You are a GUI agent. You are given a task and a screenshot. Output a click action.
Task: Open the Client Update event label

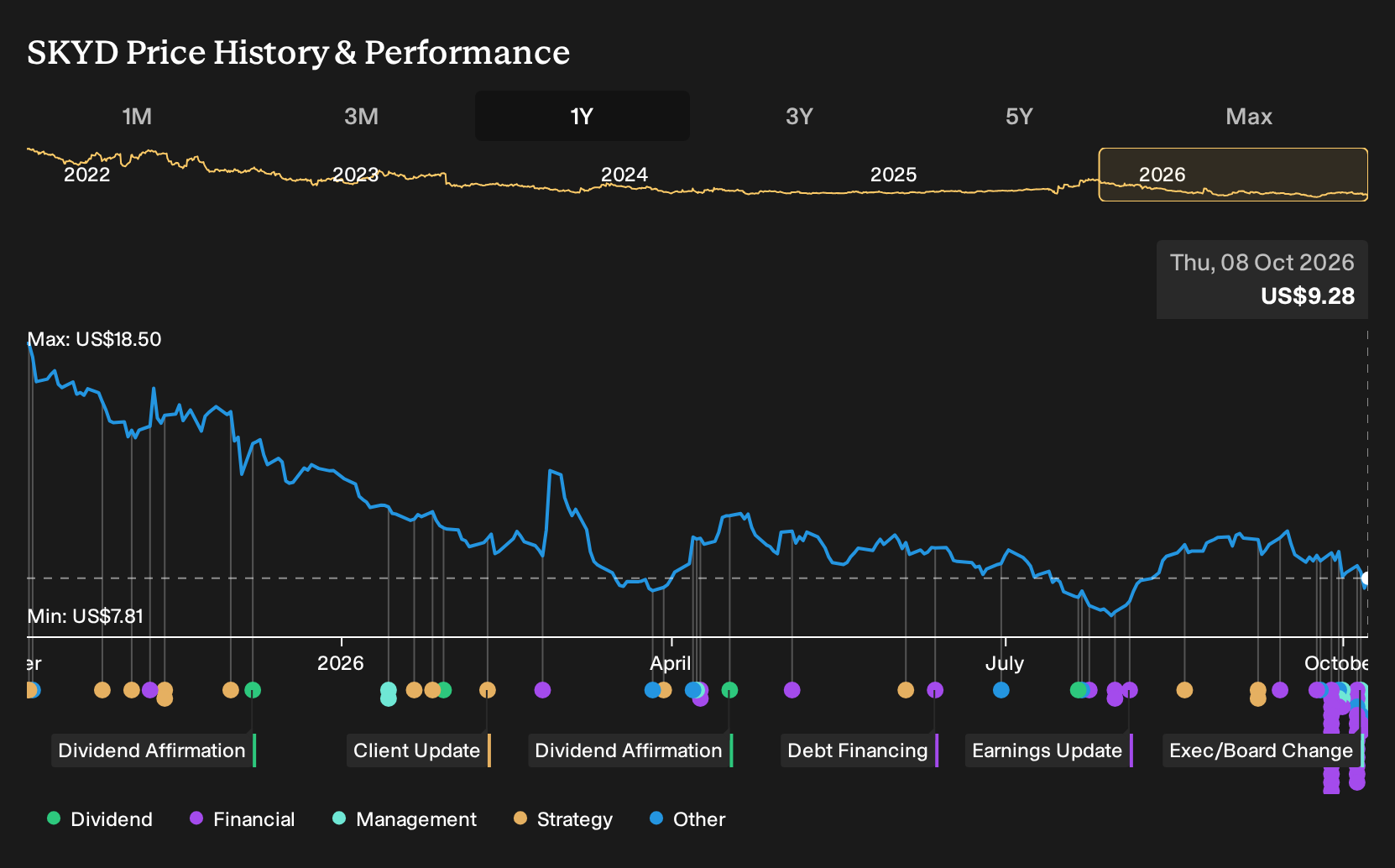click(419, 750)
